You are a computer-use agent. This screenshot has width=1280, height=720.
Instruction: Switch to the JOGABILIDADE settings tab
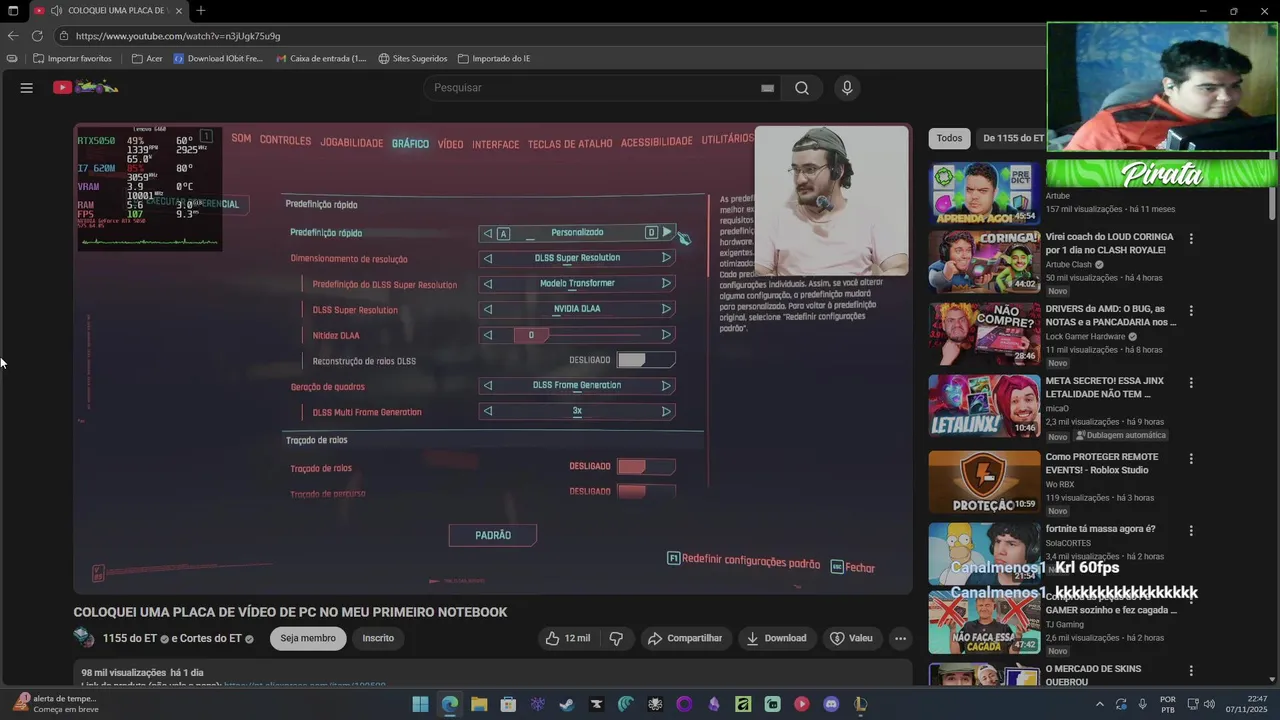351,143
